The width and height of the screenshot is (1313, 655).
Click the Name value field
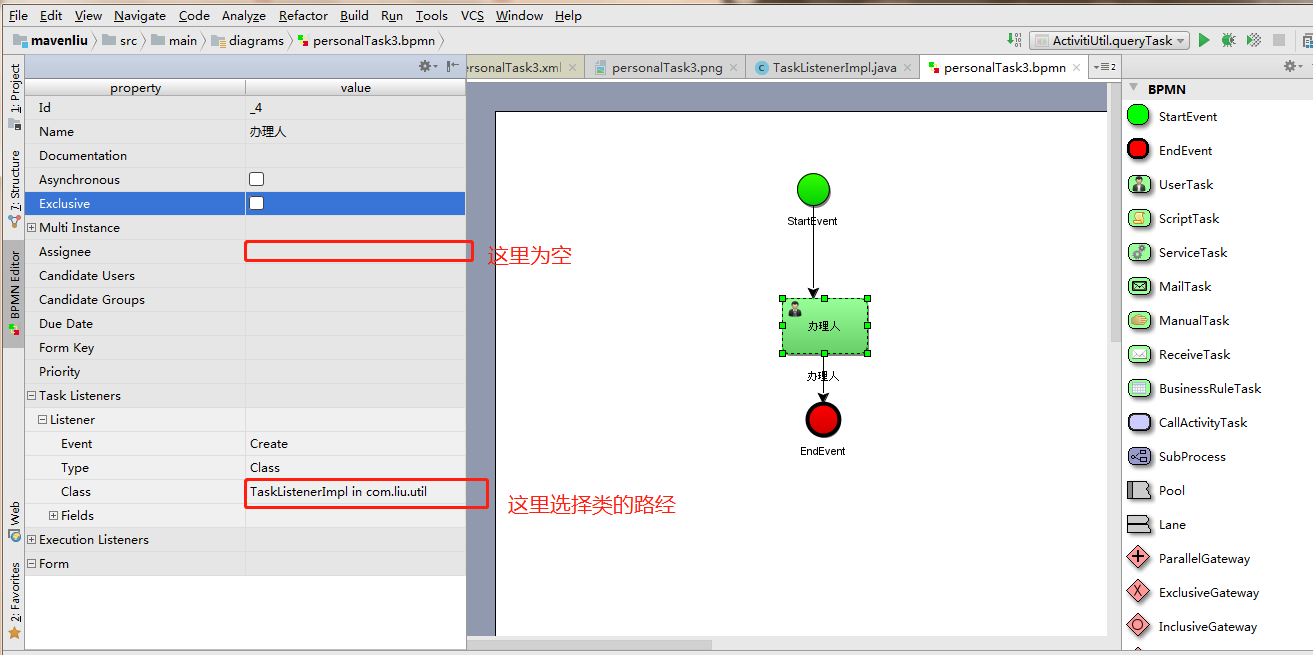(x=355, y=132)
